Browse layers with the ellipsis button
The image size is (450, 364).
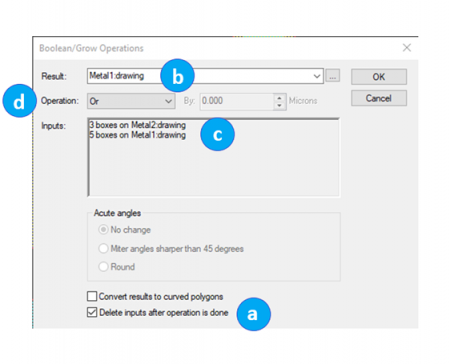[x=332, y=76]
